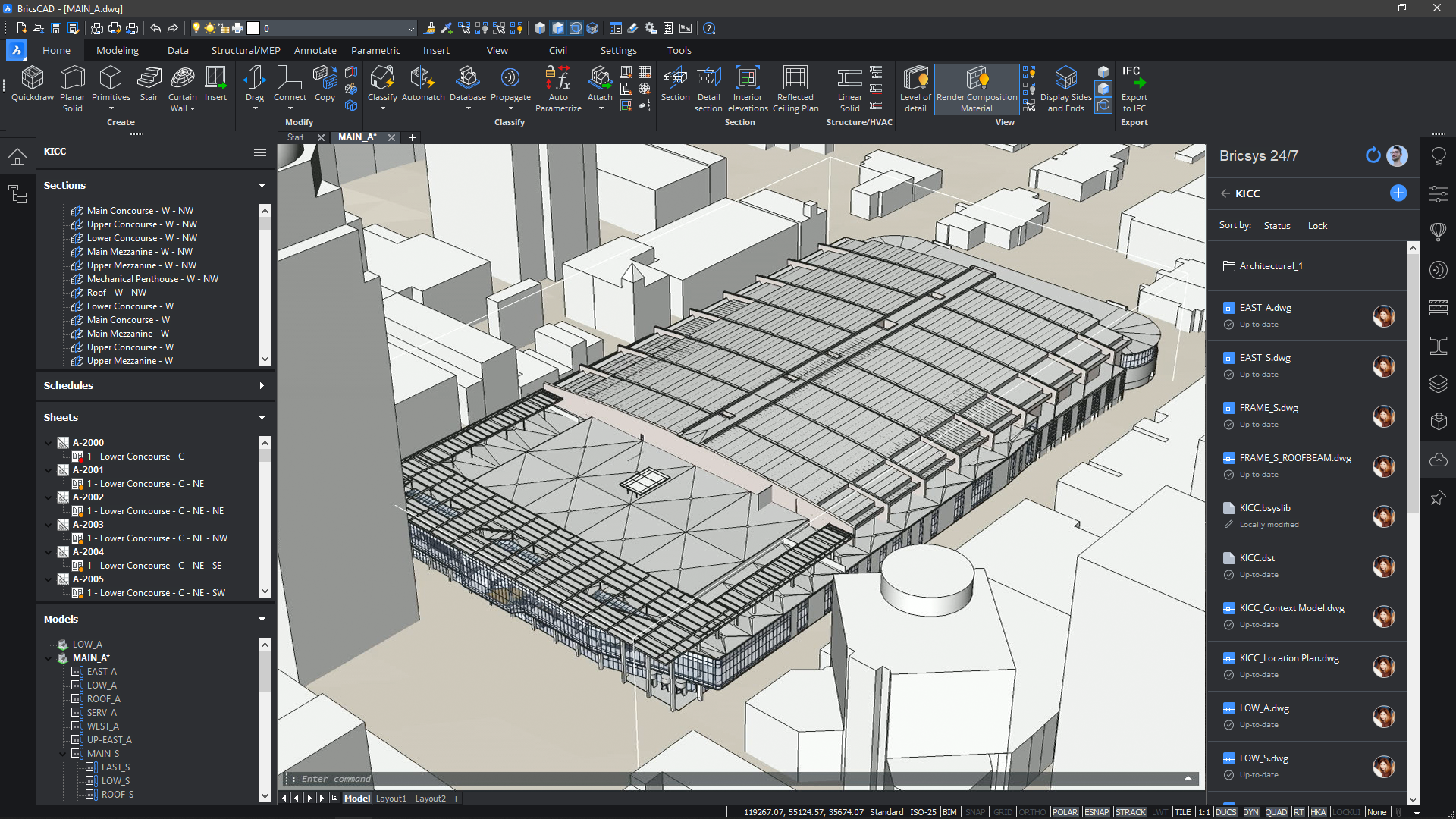This screenshot has width=1456, height=819.
Task: Select the Section tool
Action: (x=674, y=87)
